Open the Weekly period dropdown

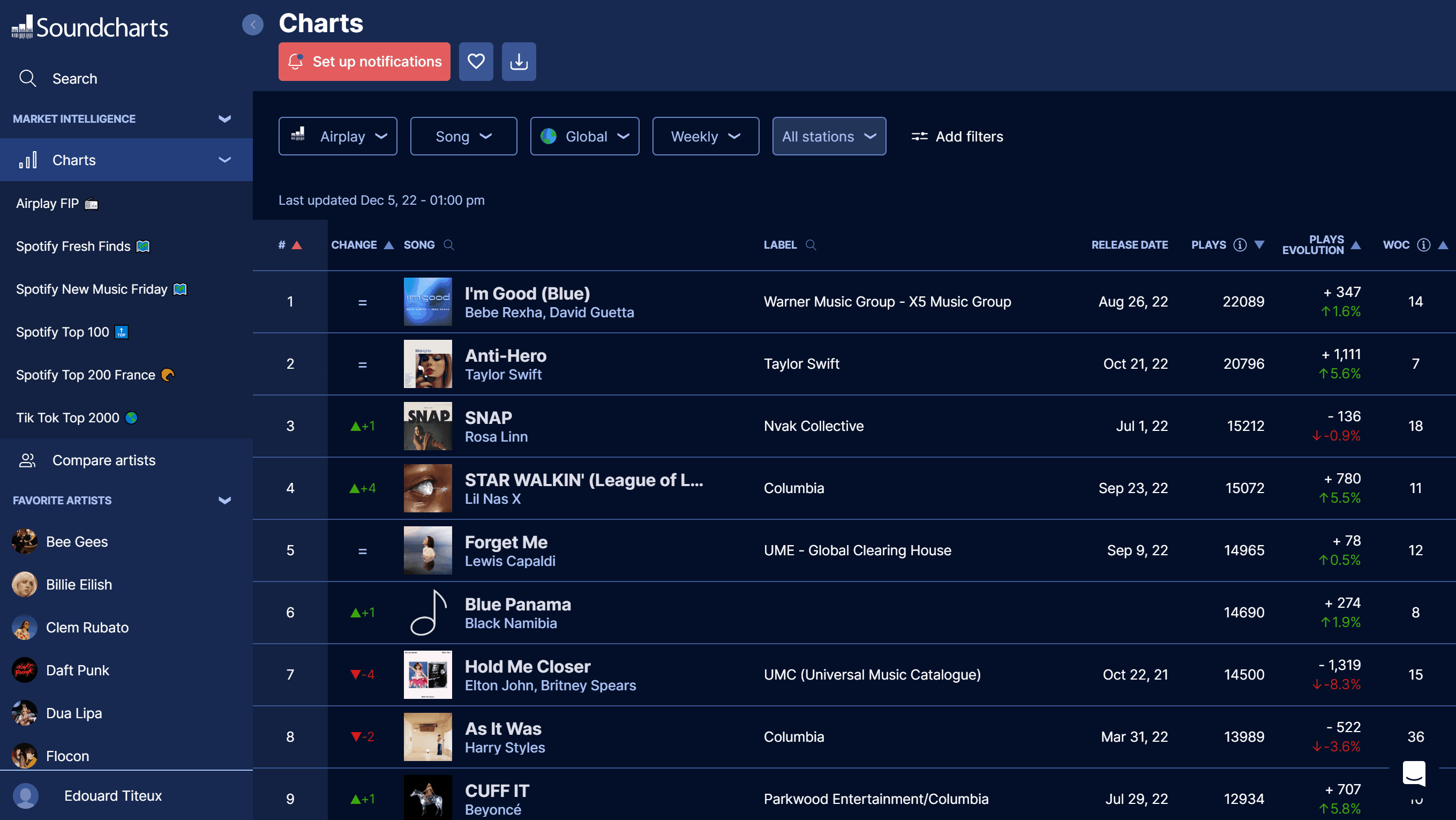[x=705, y=136]
